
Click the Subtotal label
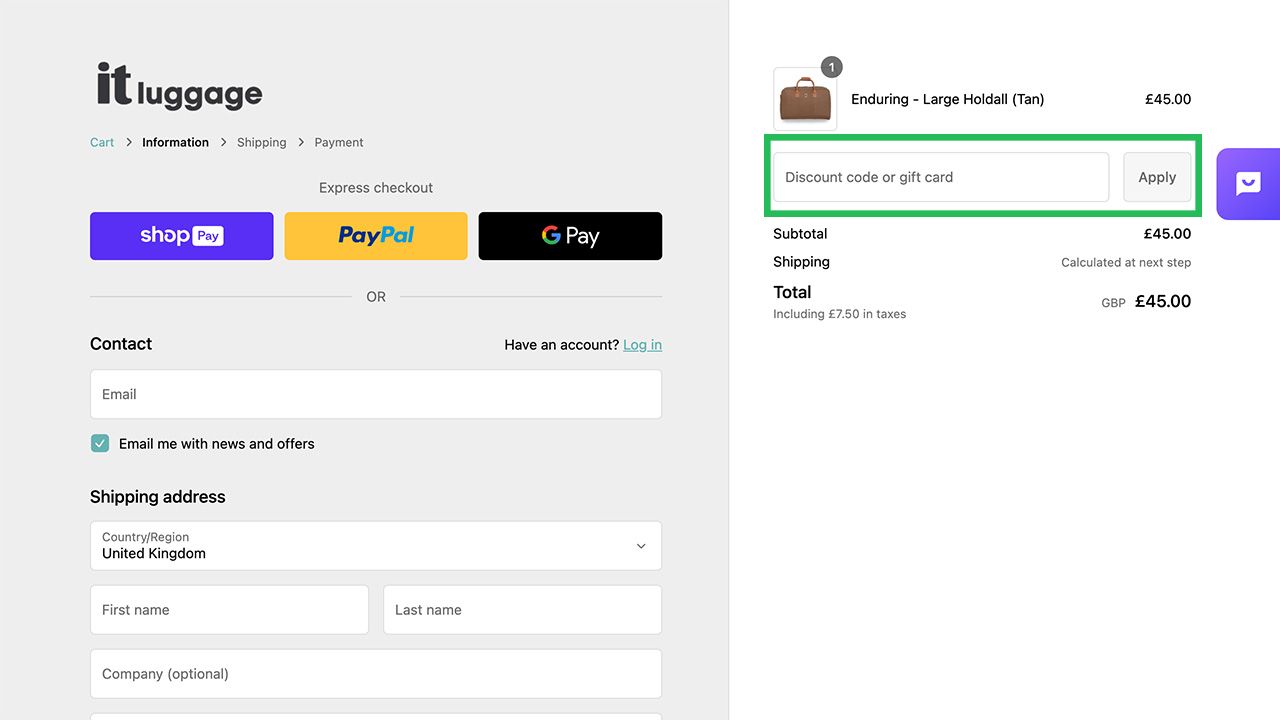(800, 233)
